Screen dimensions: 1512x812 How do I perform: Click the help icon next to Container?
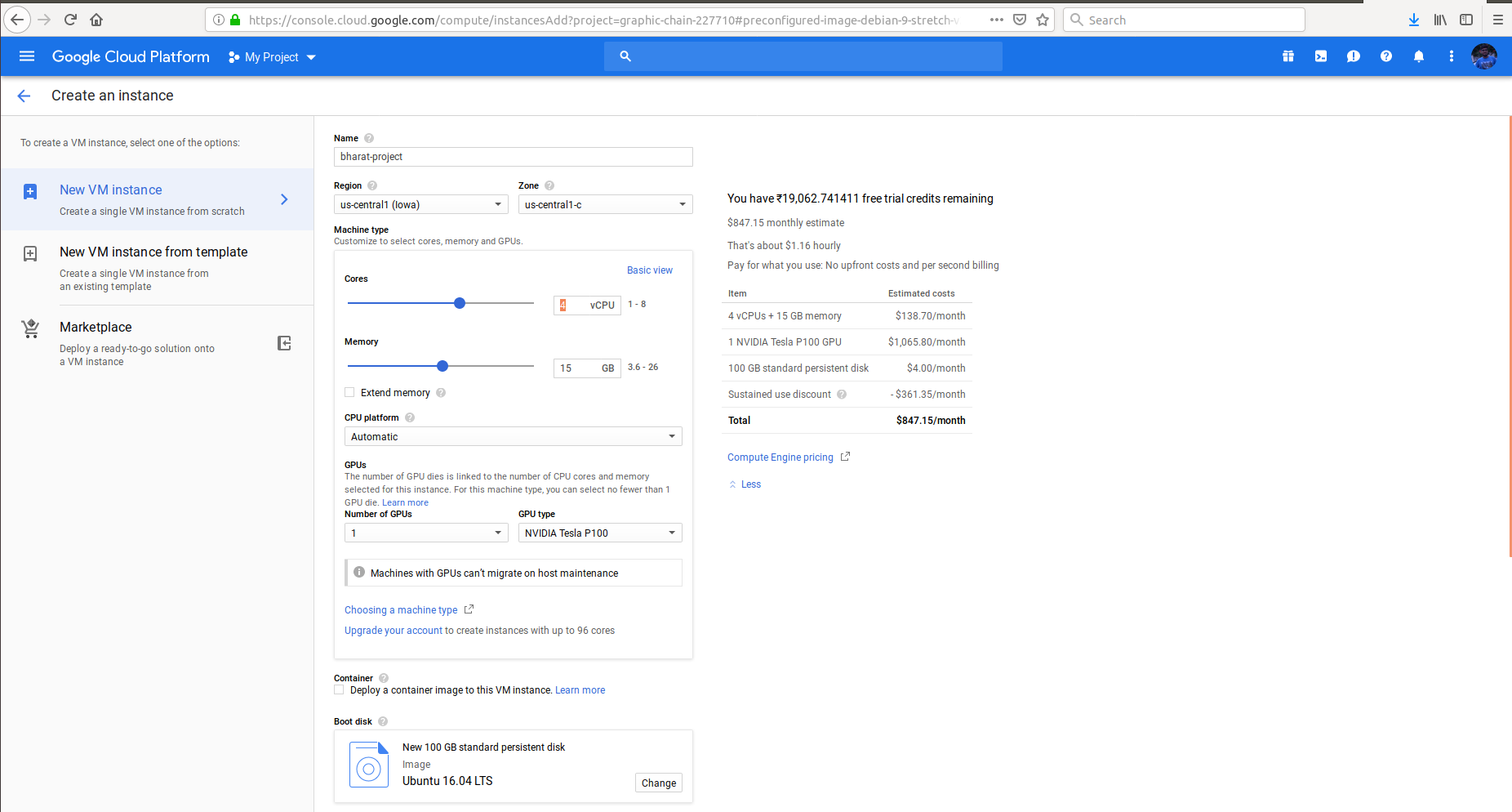pos(384,678)
